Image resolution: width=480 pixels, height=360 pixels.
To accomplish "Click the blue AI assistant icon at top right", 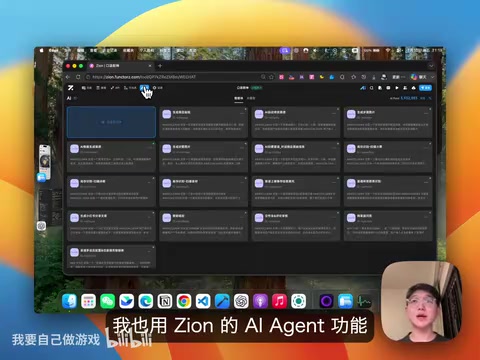I will pos(363,88).
